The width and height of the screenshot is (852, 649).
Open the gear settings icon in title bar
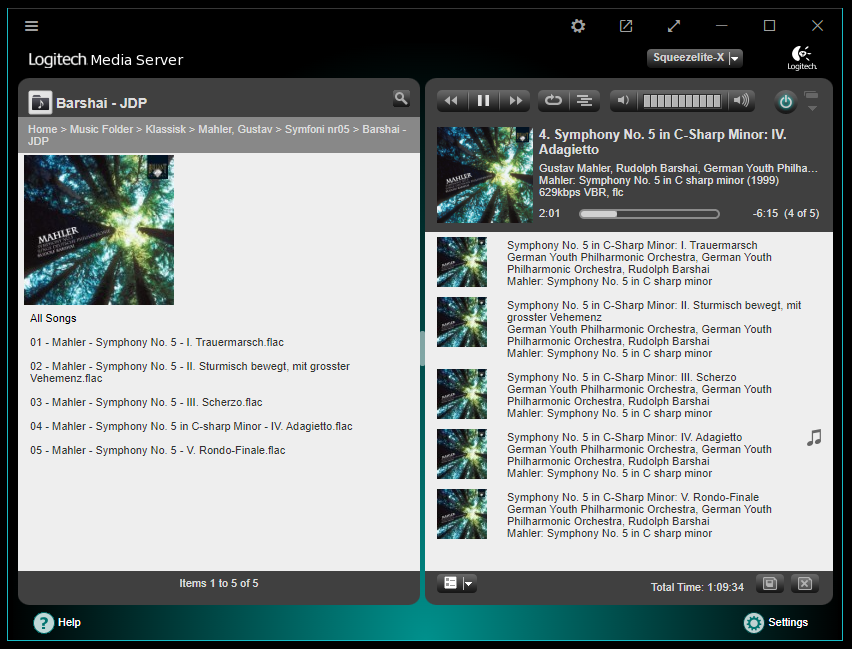point(578,26)
